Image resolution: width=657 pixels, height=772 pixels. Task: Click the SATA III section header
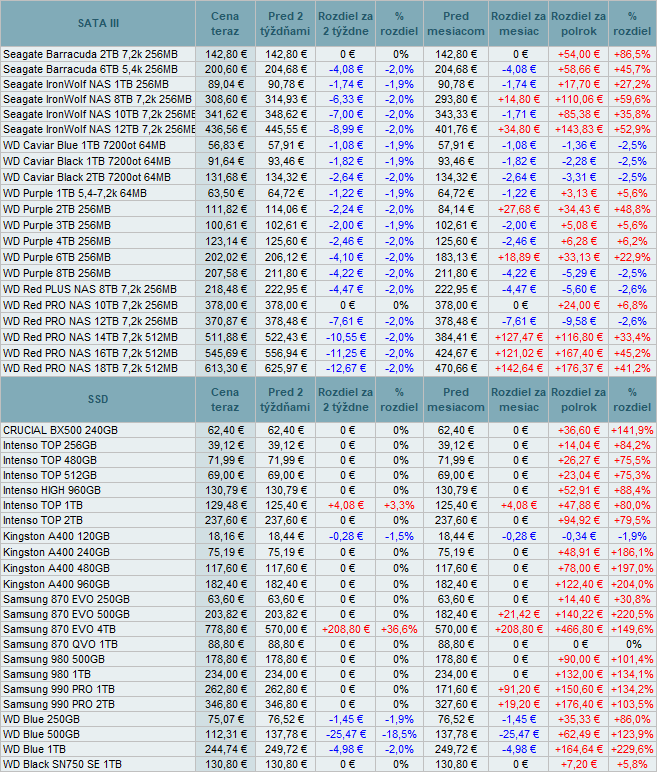pyautogui.click(x=96, y=22)
